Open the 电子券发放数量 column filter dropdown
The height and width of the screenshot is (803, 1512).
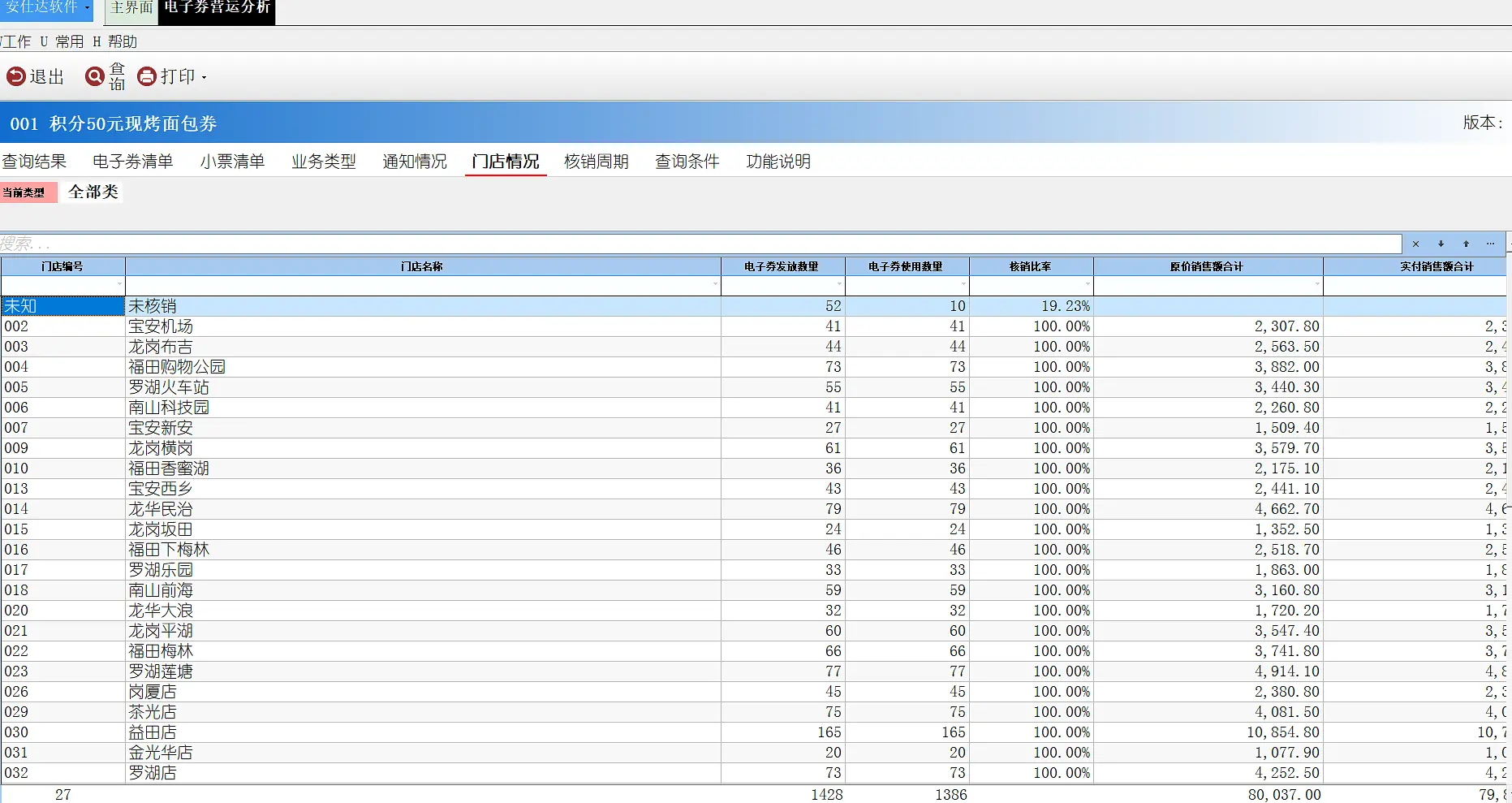[x=840, y=284]
